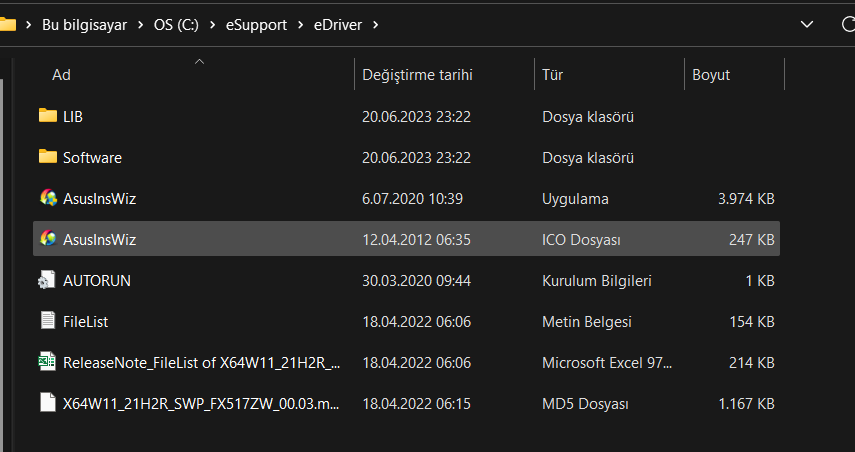Viewport: 855px width, 452px height.
Task: Click eDriver in the breadcrumb path
Action: [x=338, y=25]
